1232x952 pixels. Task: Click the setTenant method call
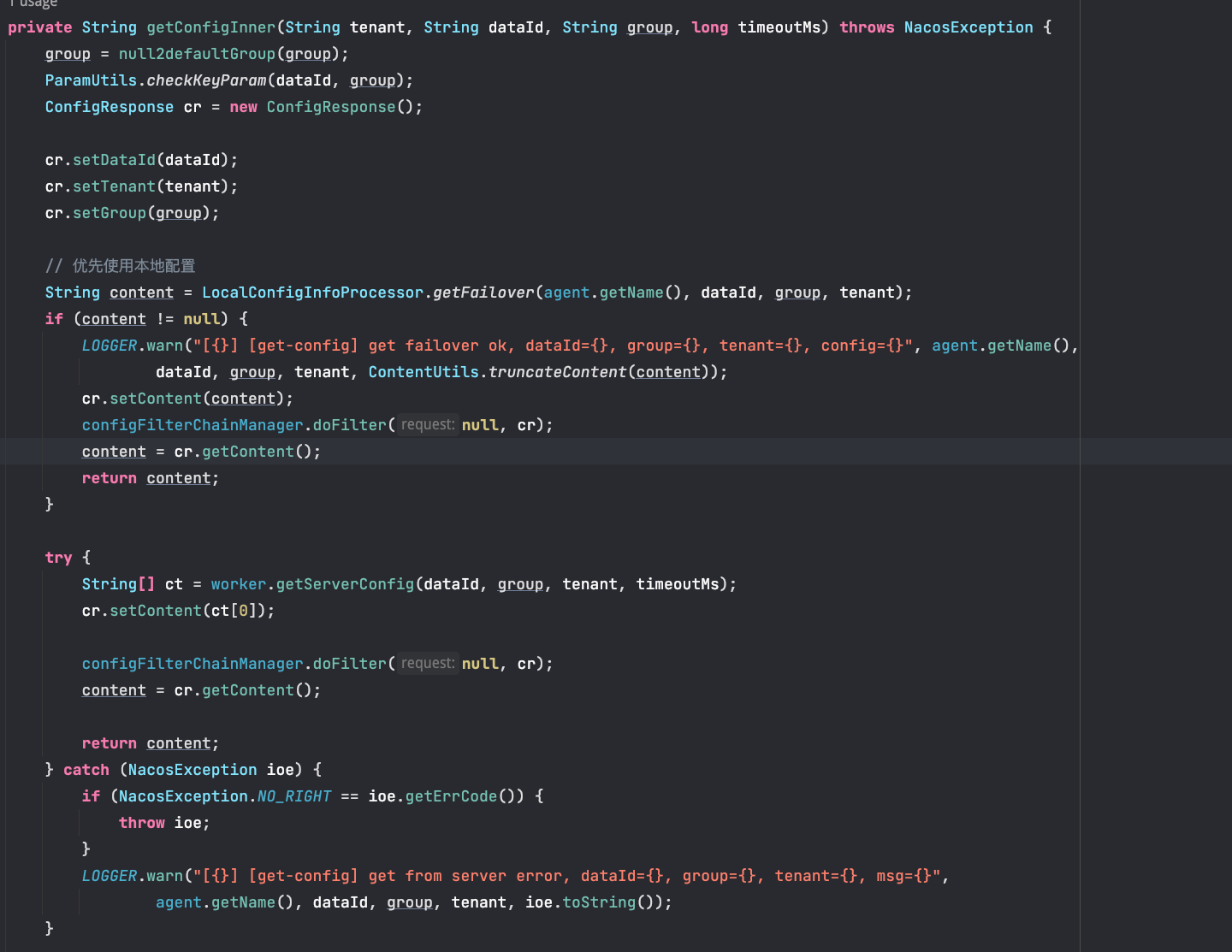114,186
